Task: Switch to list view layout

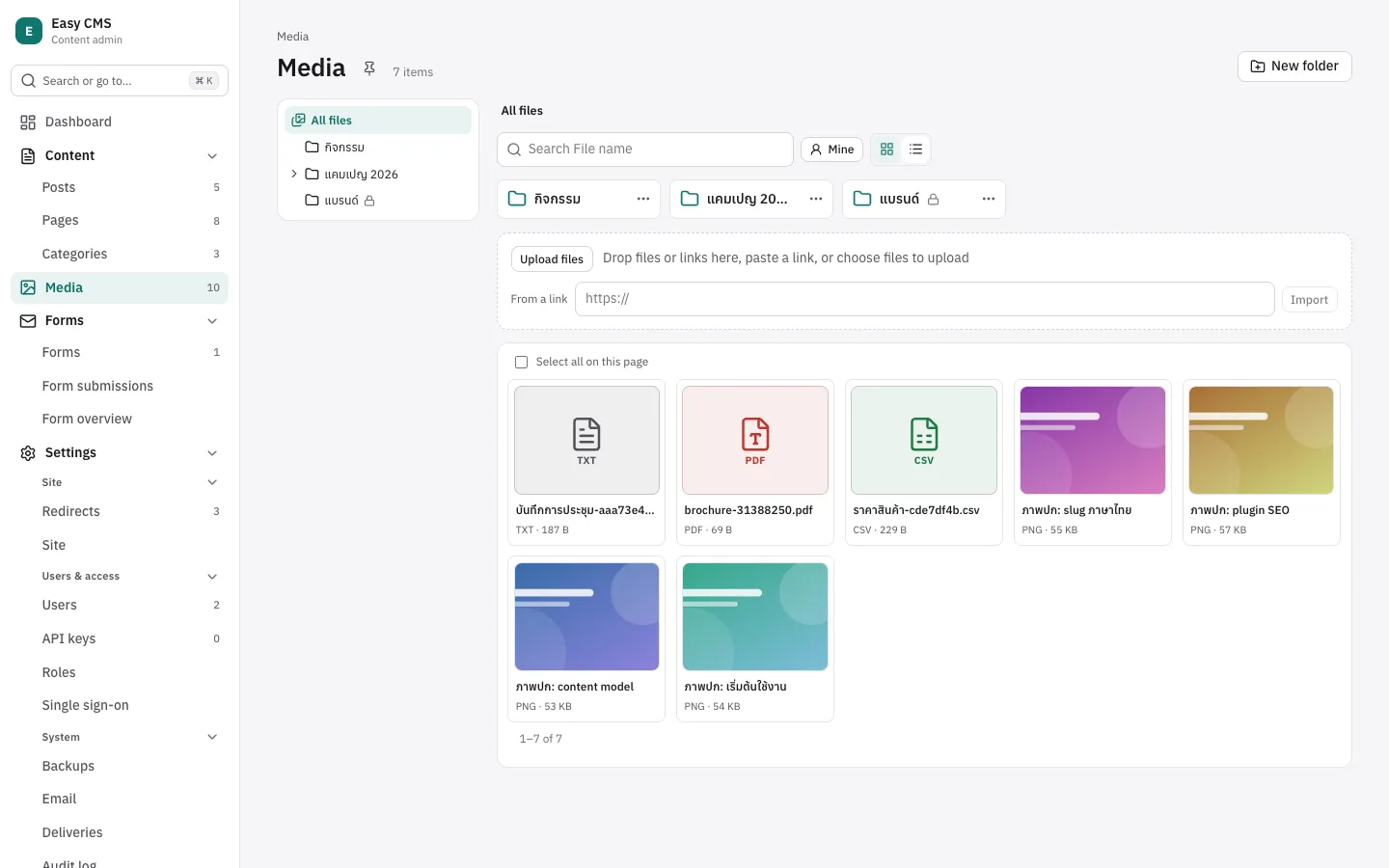Action: point(916,149)
